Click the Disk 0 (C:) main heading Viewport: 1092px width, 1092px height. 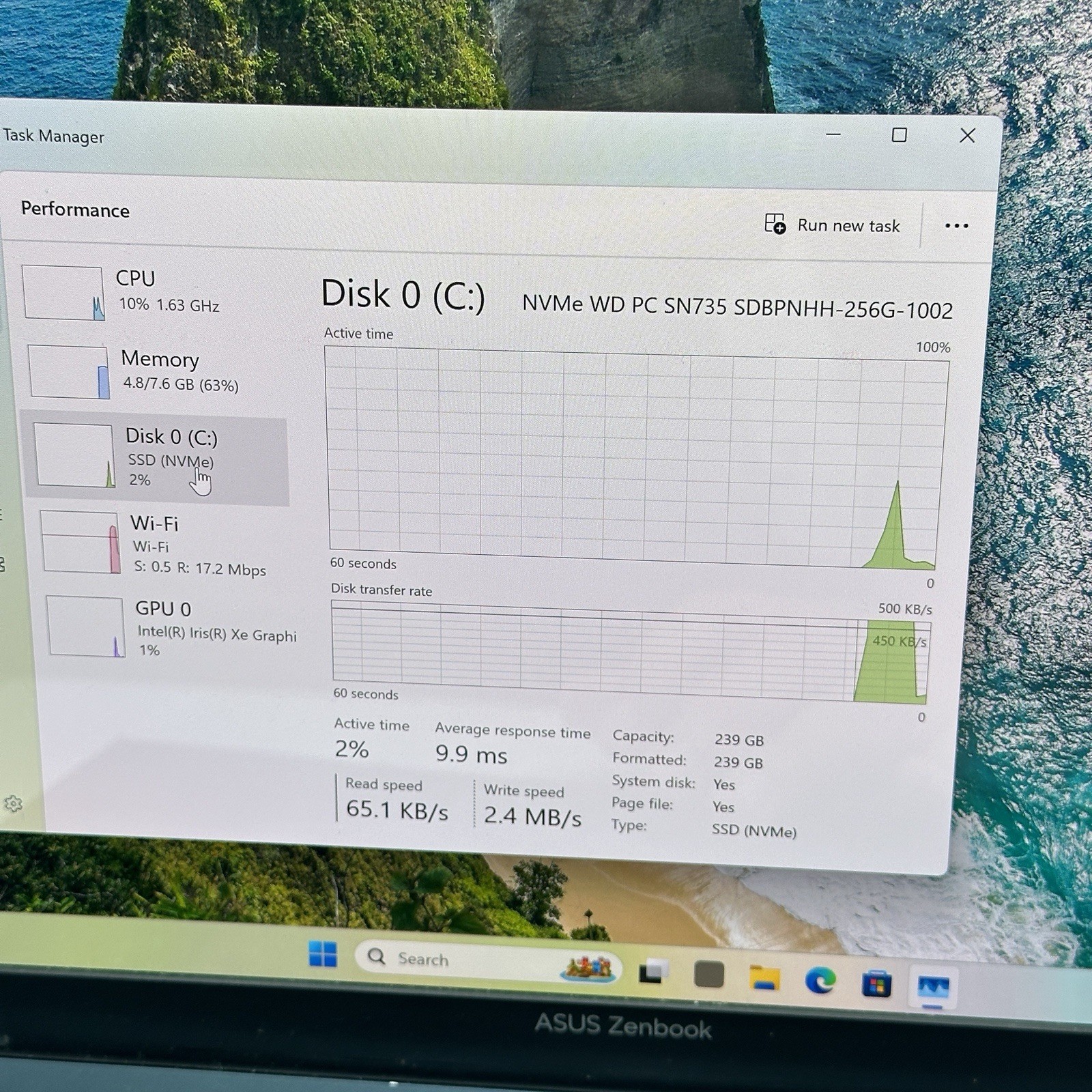click(x=403, y=295)
